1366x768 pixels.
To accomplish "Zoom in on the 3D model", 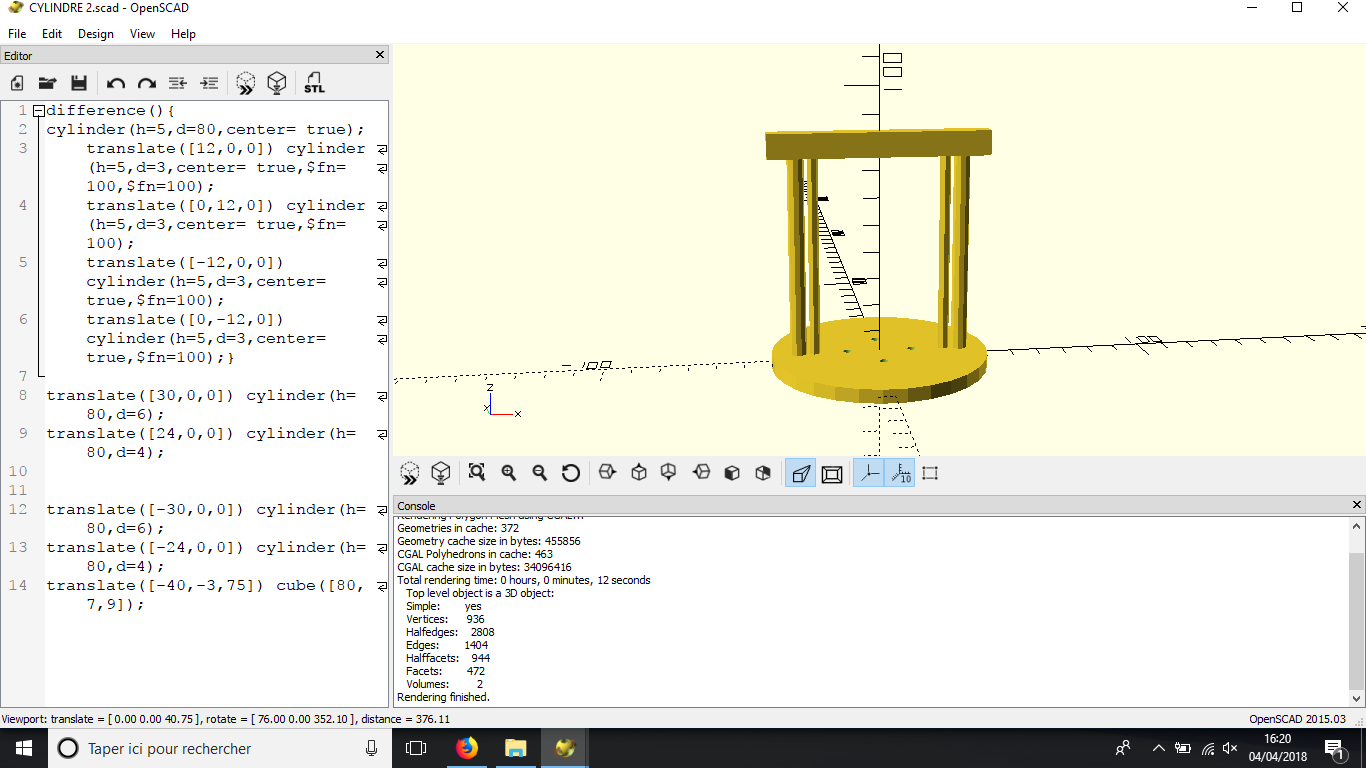I will (509, 473).
